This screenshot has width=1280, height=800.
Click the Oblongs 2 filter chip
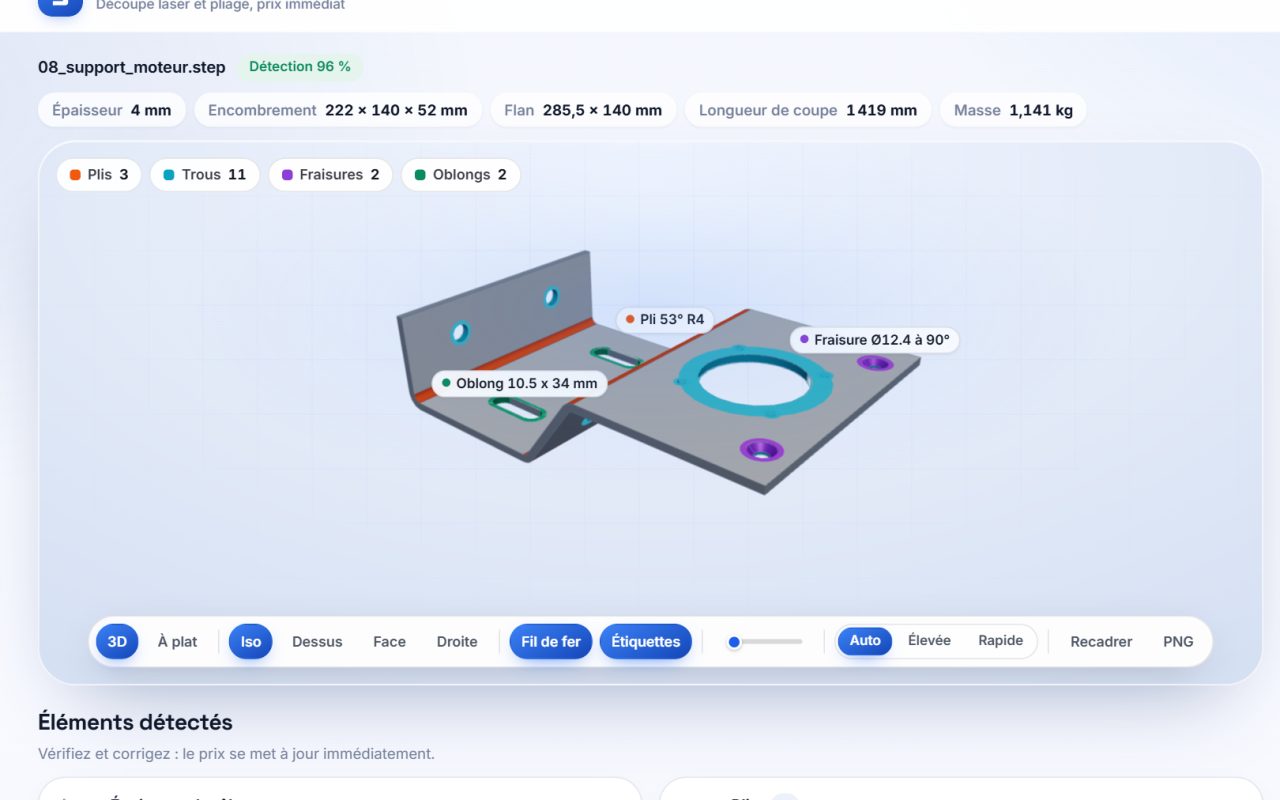[x=461, y=175]
